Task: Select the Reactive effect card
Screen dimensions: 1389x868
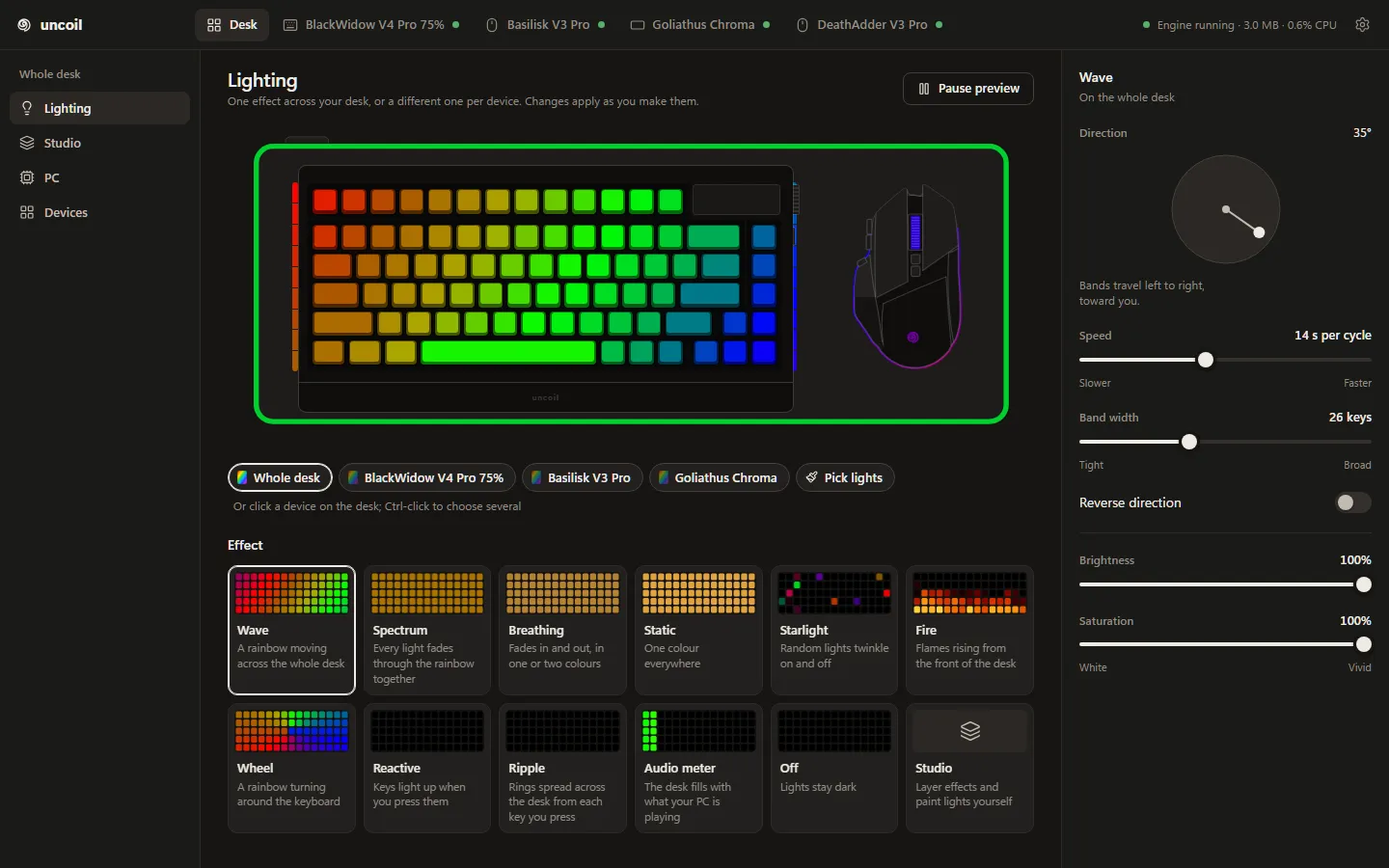Action: pos(427,768)
